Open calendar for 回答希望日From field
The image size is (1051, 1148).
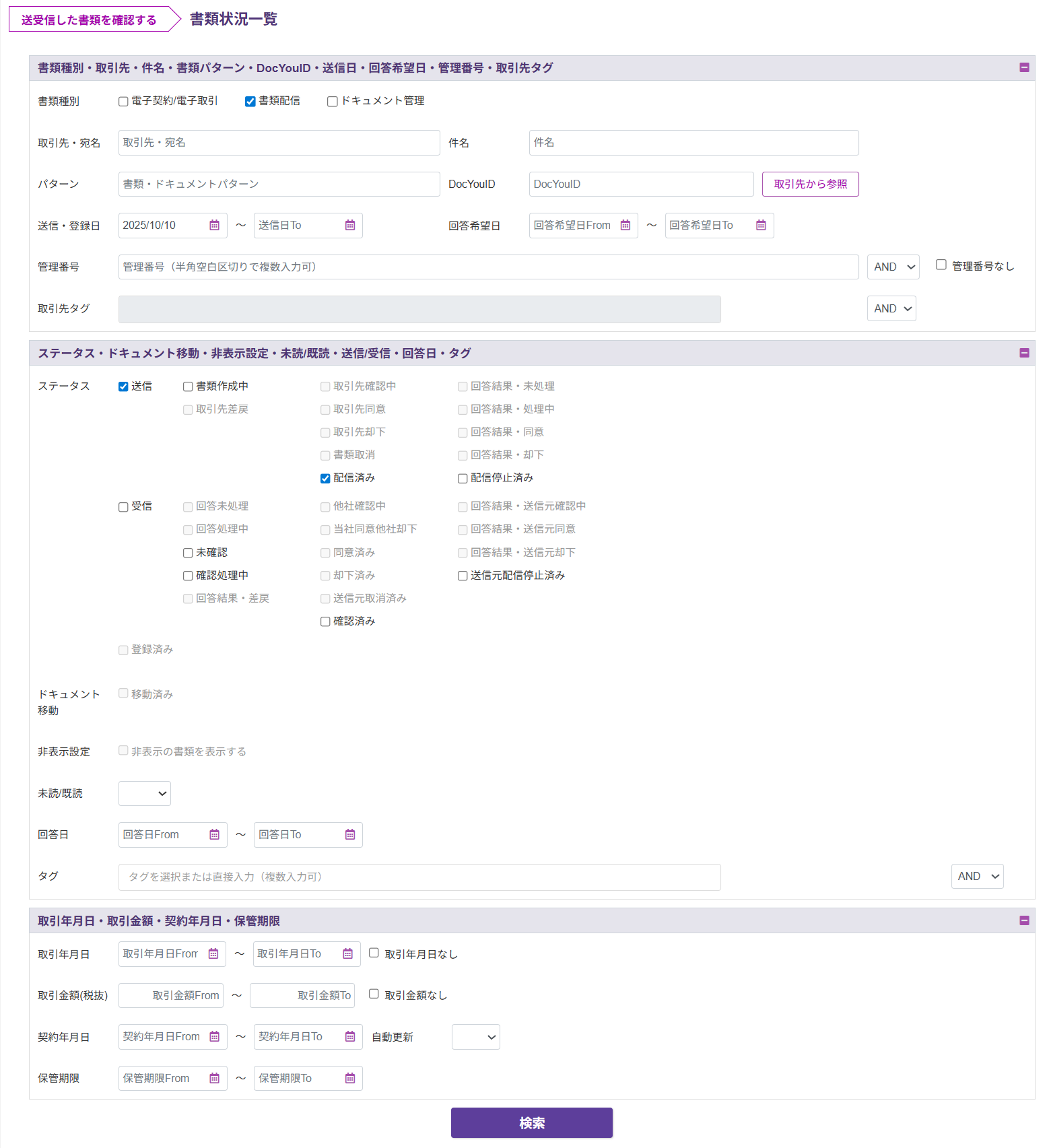[x=625, y=226]
